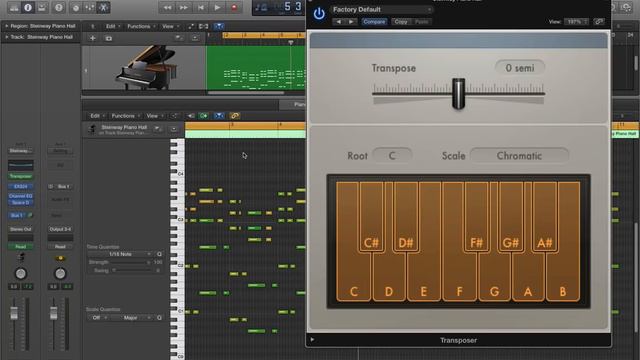Open the Mixer button in control bar

(89, 7)
